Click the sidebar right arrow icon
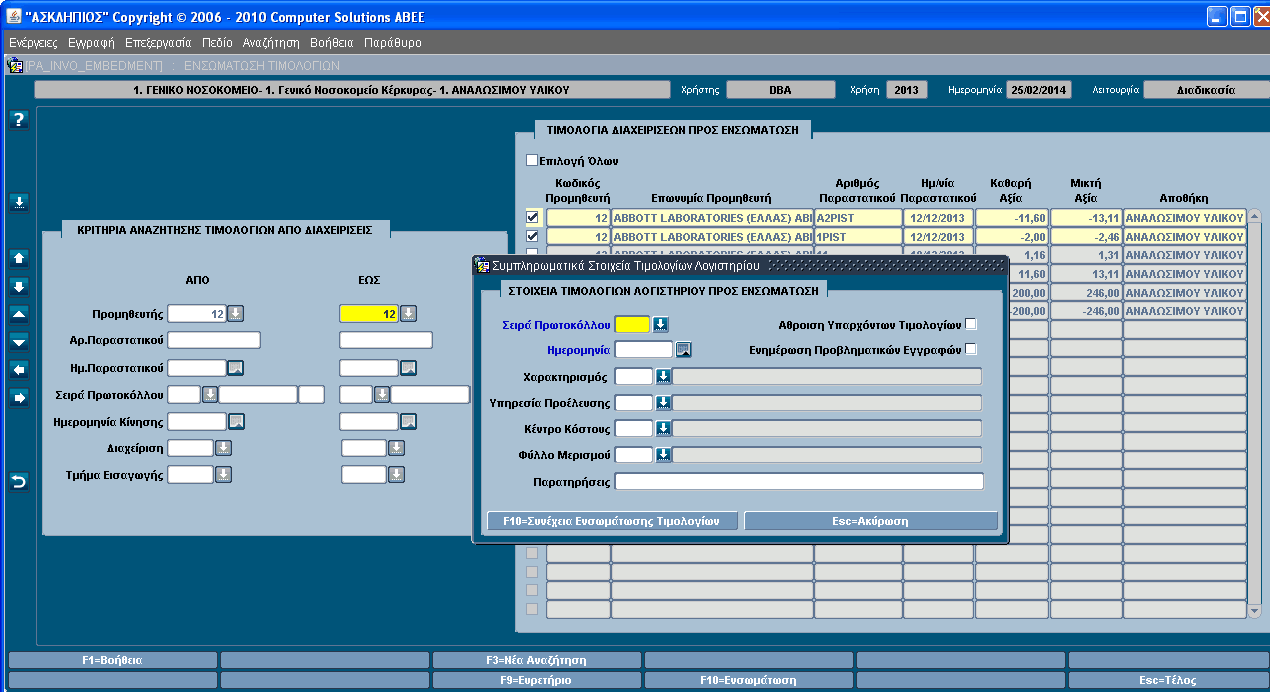 point(19,398)
